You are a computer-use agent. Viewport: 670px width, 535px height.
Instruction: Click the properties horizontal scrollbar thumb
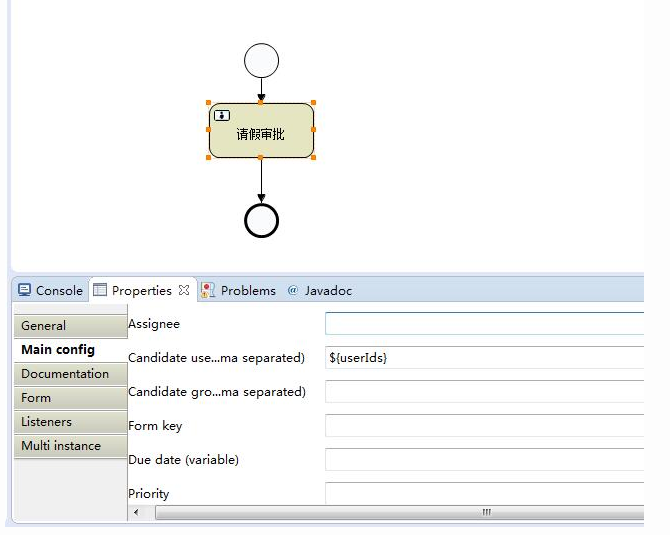pyautogui.click(x=399, y=512)
